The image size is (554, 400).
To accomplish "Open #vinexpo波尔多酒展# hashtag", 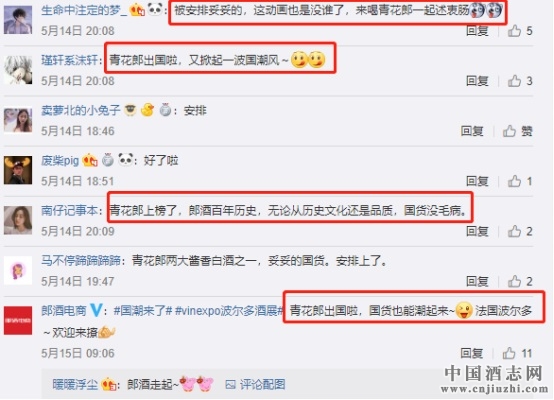I will coord(229,311).
